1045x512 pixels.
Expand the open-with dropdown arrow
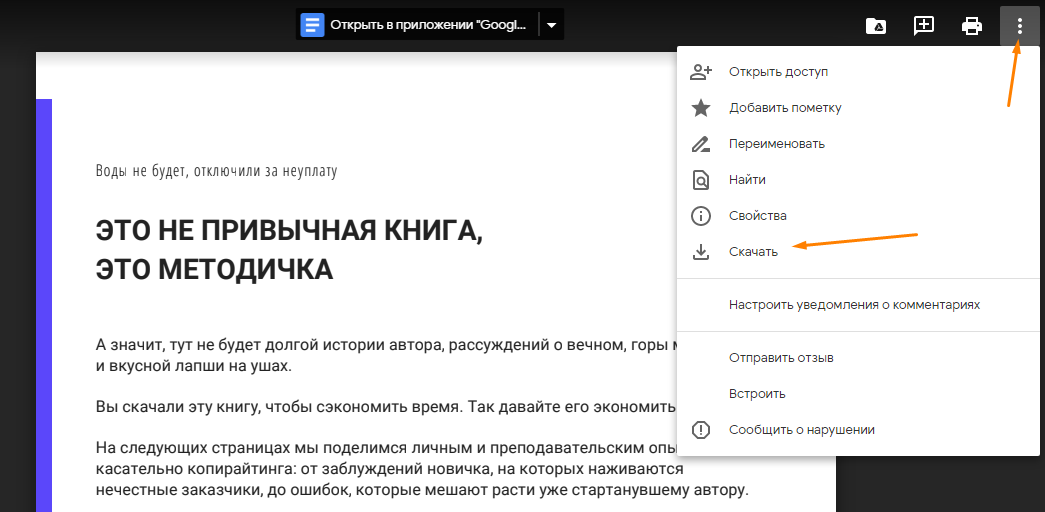[x=551, y=25]
